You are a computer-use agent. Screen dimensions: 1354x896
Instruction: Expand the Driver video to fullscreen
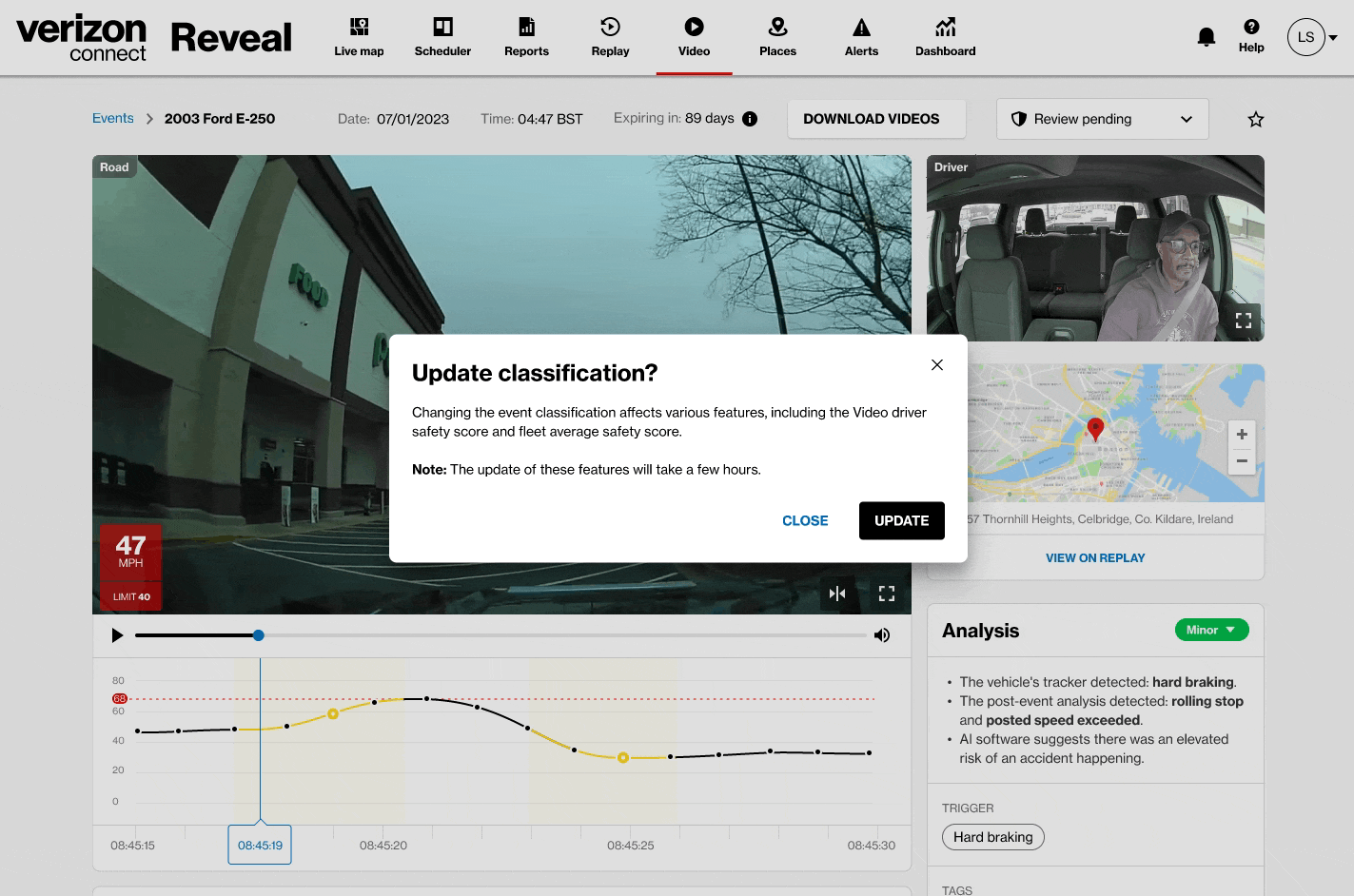(1243, 321)
